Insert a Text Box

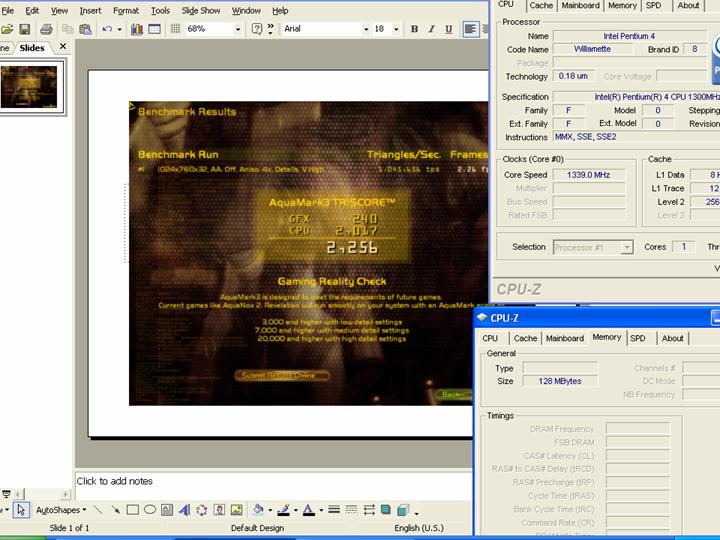point(167,510)
